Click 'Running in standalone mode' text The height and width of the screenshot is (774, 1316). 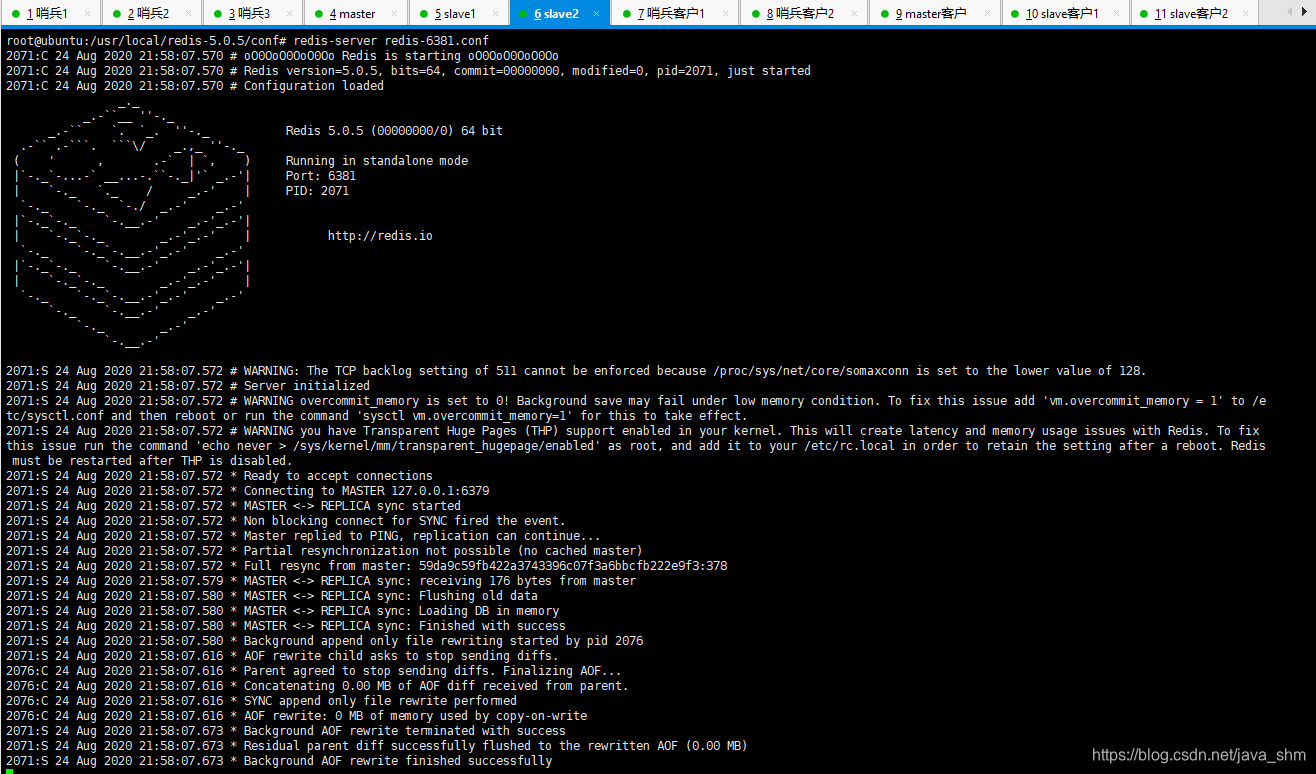(377, 161)
